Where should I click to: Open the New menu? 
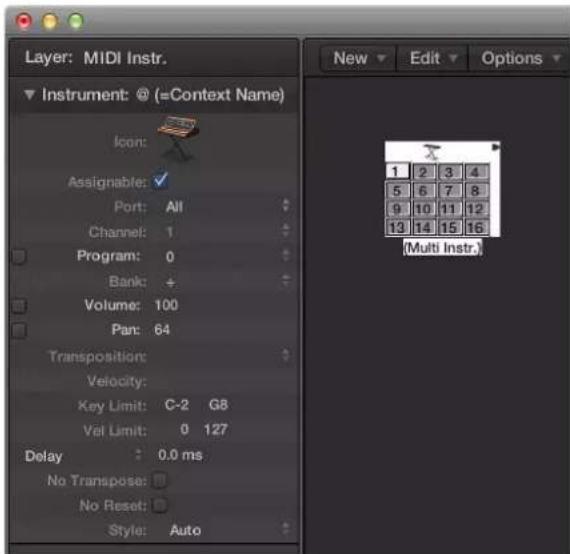pyautogui.click(x=358, y=58)
